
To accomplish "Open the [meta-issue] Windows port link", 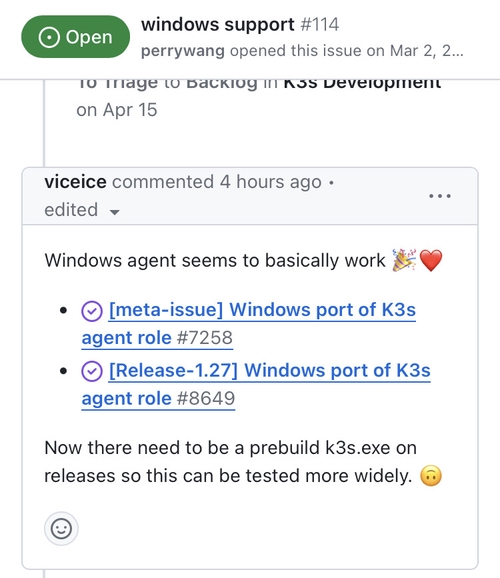I will click(249, 324).
